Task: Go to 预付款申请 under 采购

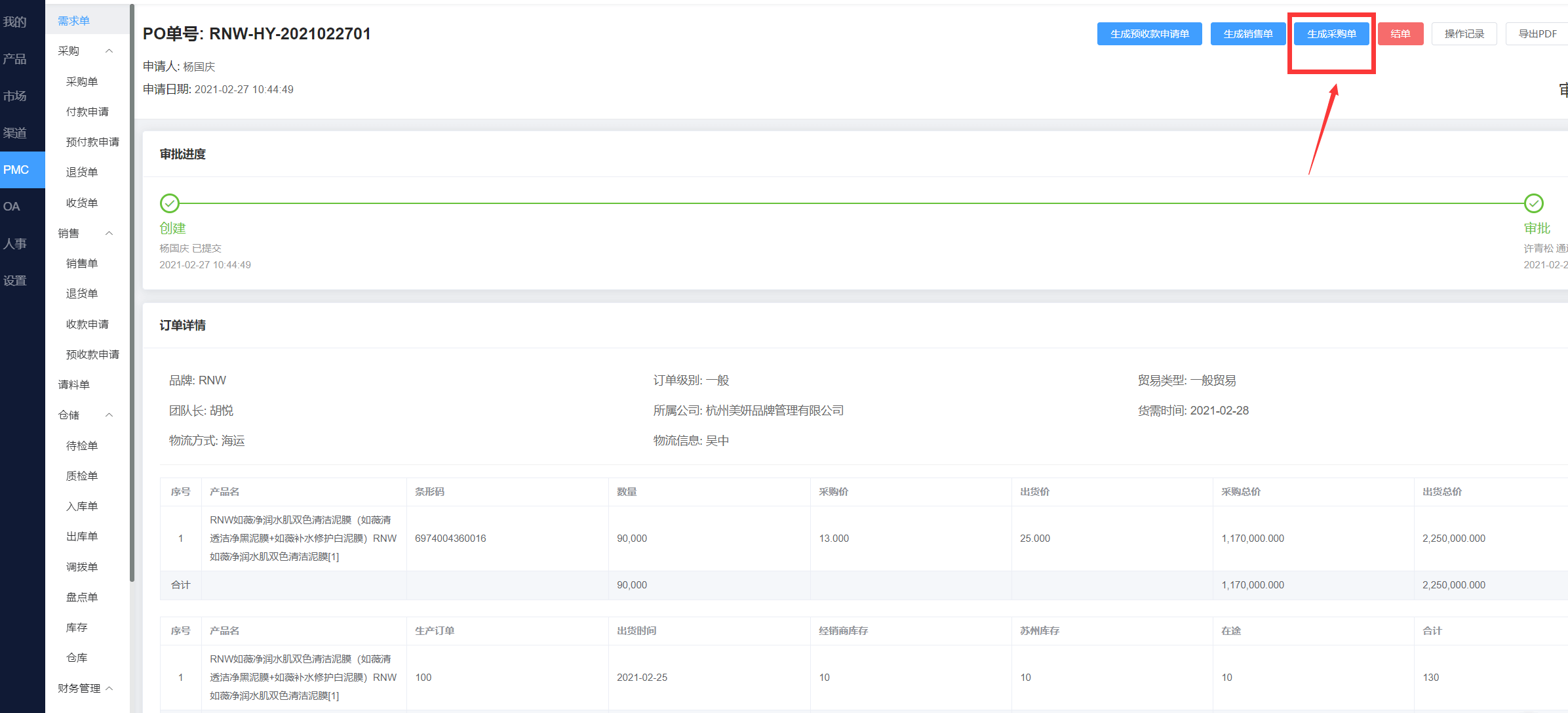Action: [x=92, y=142]
